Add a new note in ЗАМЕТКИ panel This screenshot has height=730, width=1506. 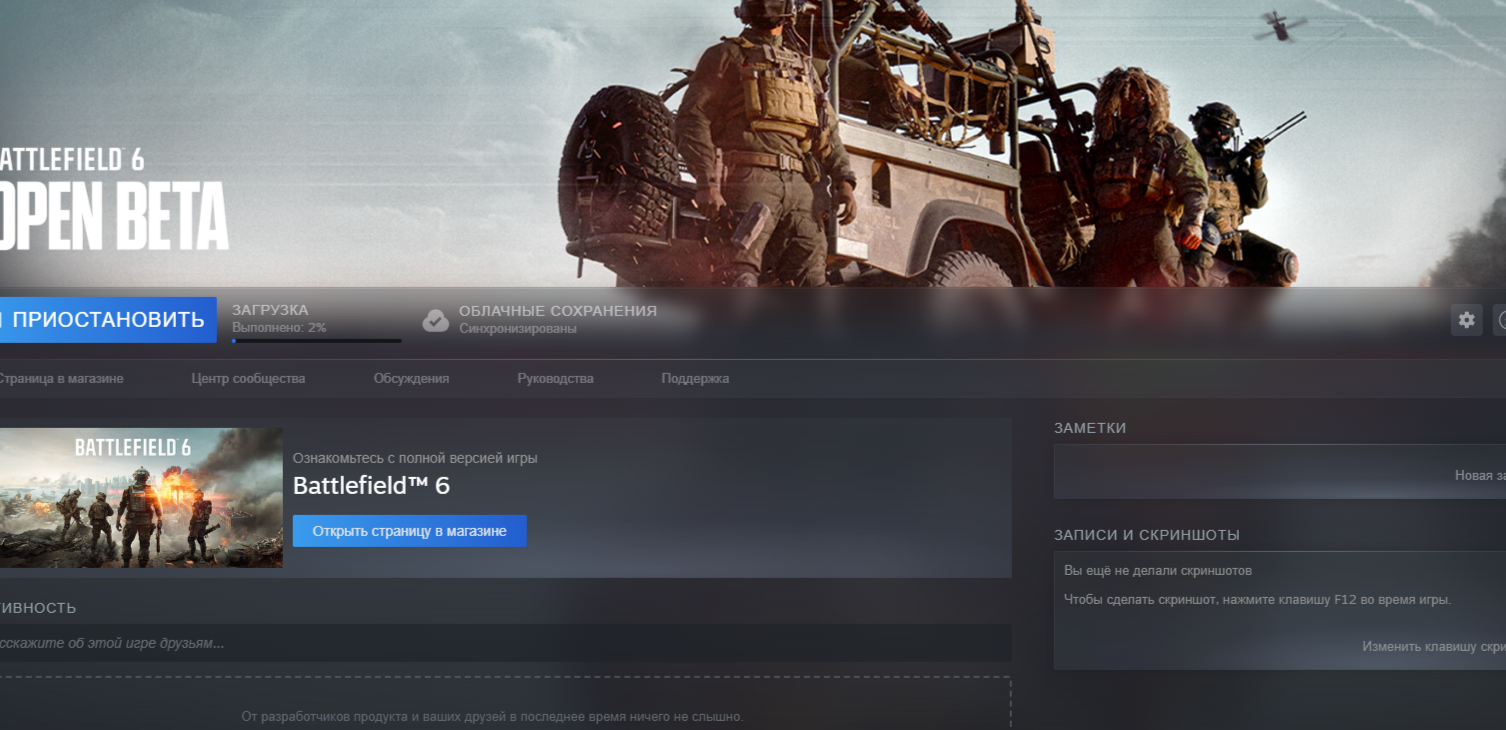click(1480, 476)
